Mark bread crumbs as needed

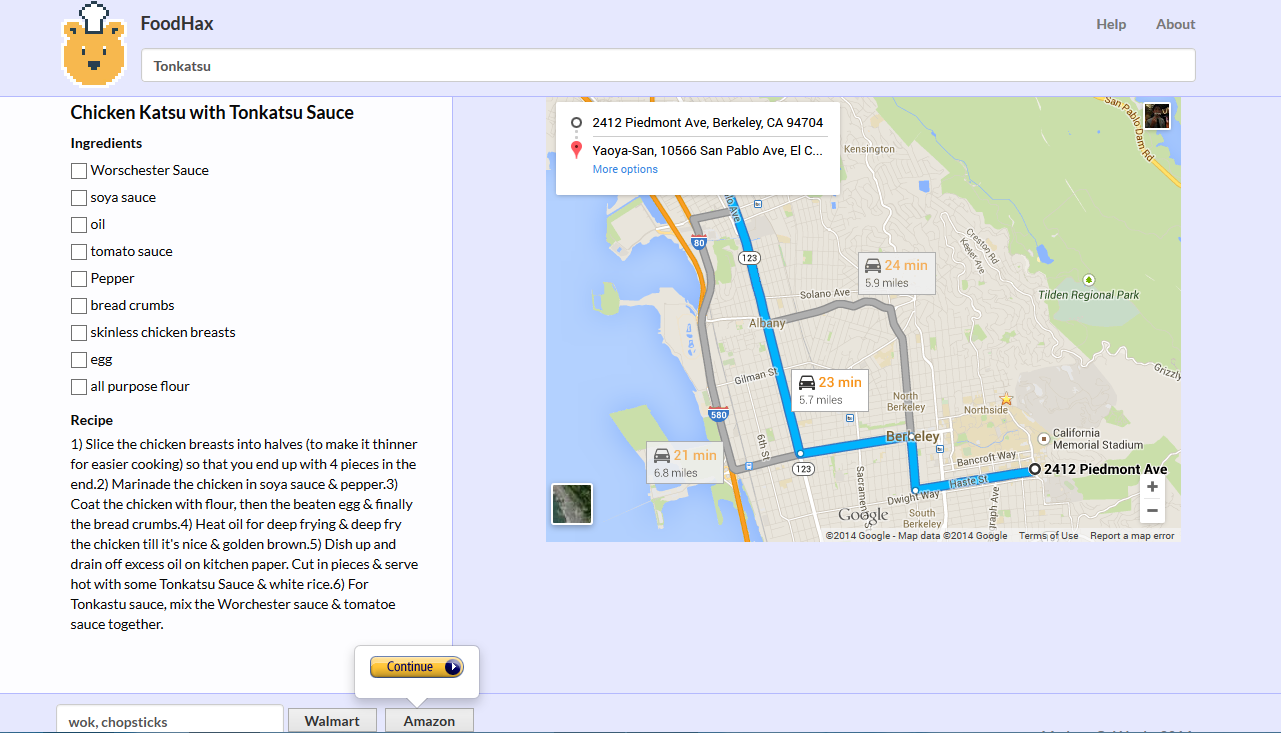pos(79,306)
